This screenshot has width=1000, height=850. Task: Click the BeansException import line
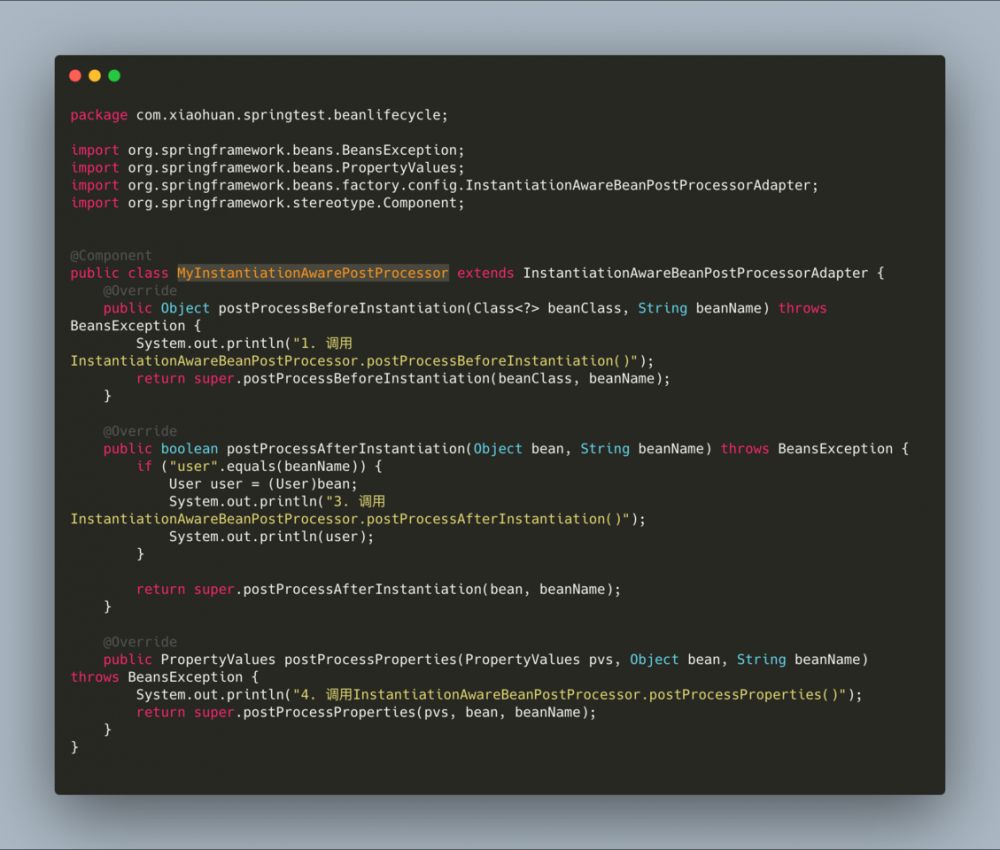tap(267, 150)
